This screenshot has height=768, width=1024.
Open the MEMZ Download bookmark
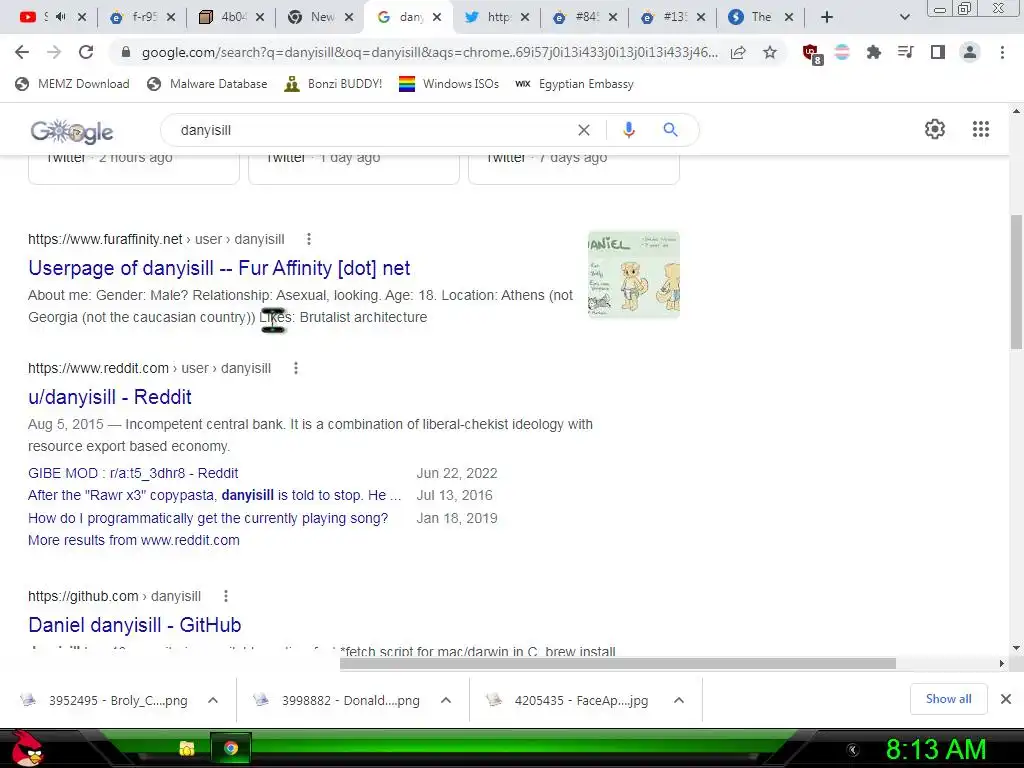(72, 84)
